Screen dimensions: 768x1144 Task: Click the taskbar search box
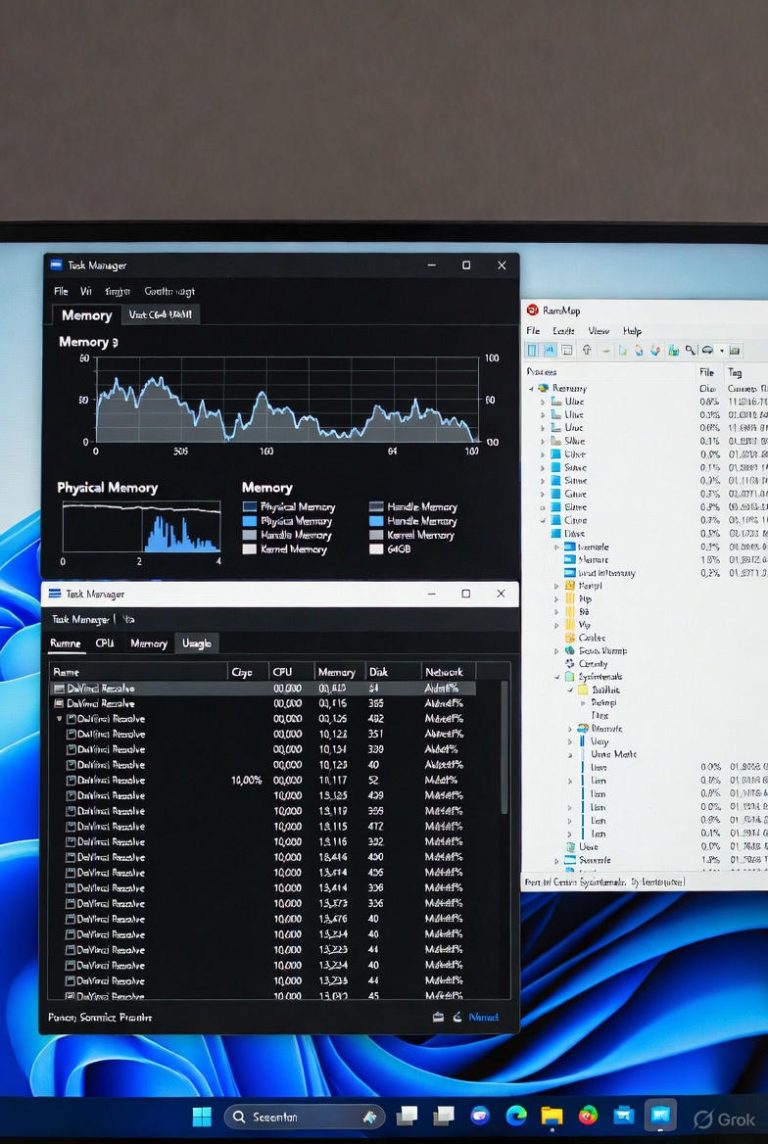click(x=303, y=1116)
